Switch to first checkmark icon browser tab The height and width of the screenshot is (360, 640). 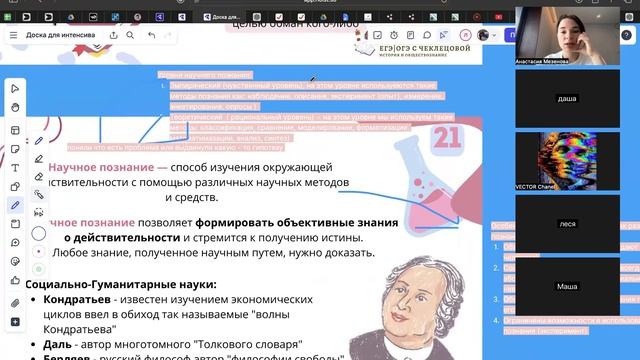point(279,17)
